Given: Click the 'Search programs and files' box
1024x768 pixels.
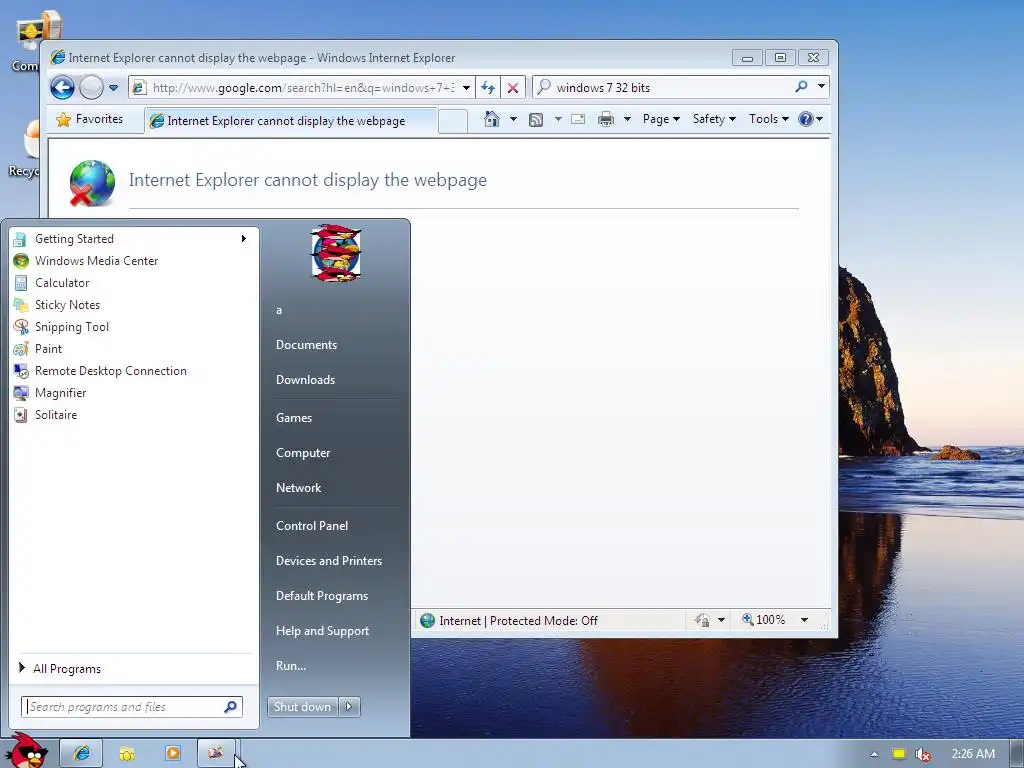Looking at the screenshot, I should [132, 707].
